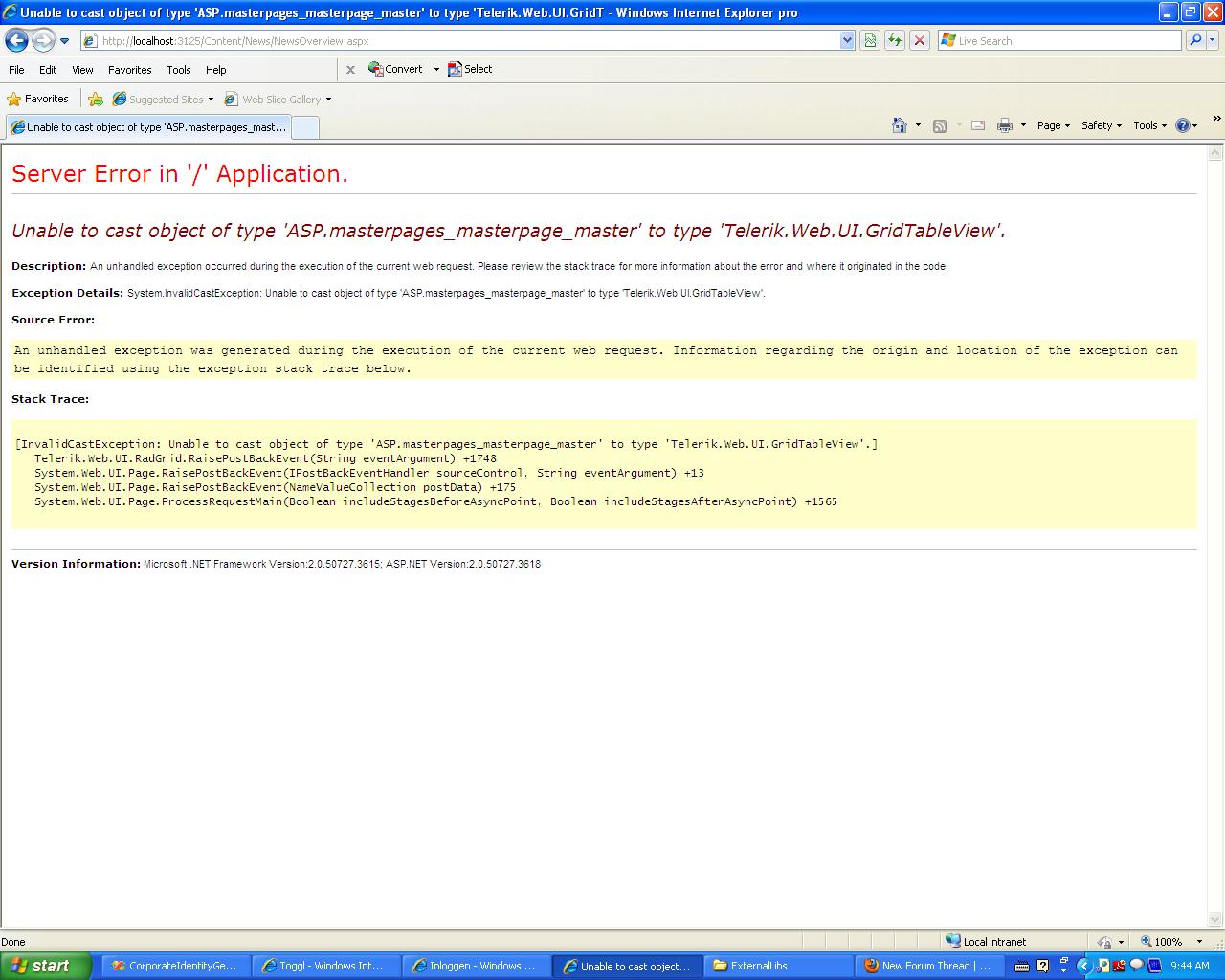Add page to Favorites Bar icon
Image resolution: width=1225 pixels, height=980 pixels.
click(96, 99)
